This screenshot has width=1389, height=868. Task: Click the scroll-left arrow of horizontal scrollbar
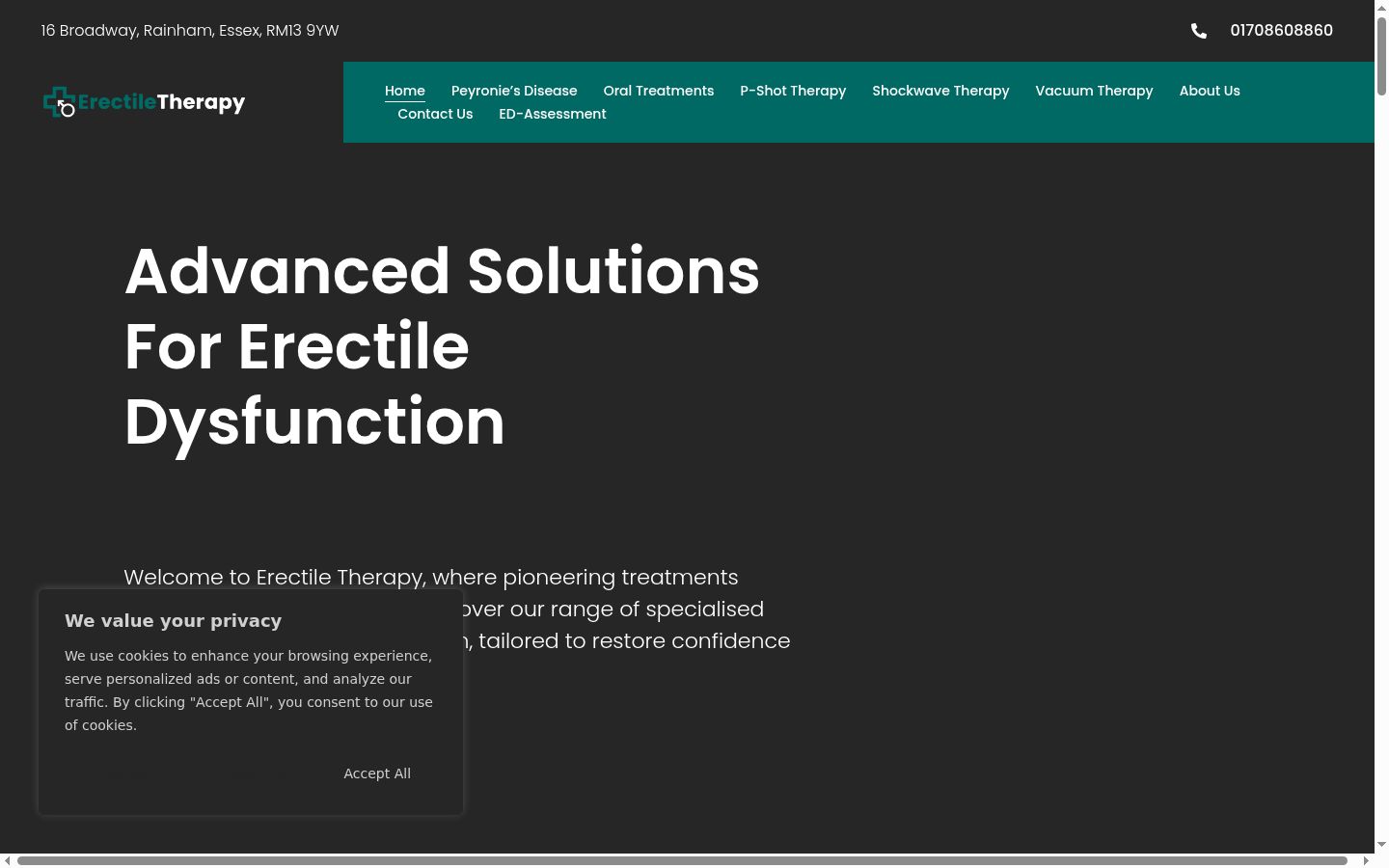click(x=8, y=860)
